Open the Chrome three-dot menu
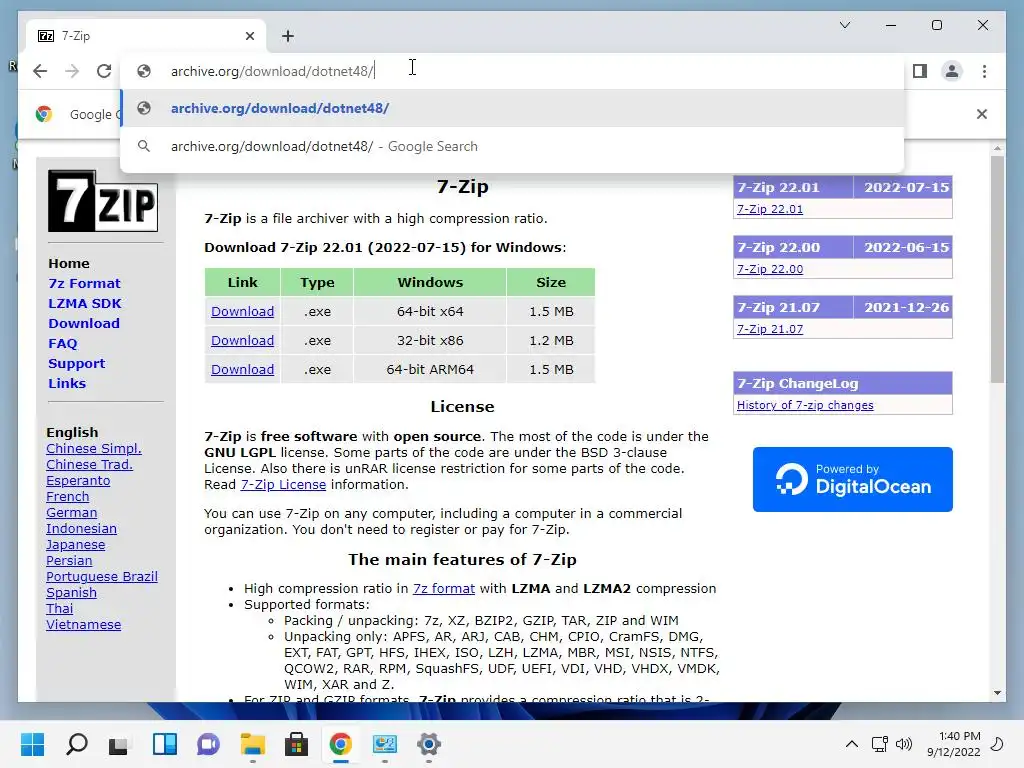 [984, 71]
